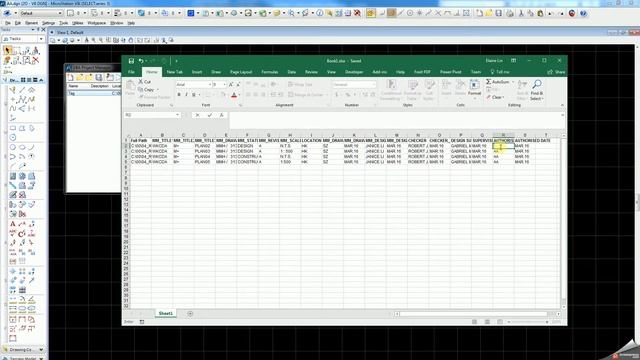Image resolution: width=640 pixels, height=360 pixels.
Task: Click the Excel Save icon in the title bar
Action: click(x=131, y=61)
